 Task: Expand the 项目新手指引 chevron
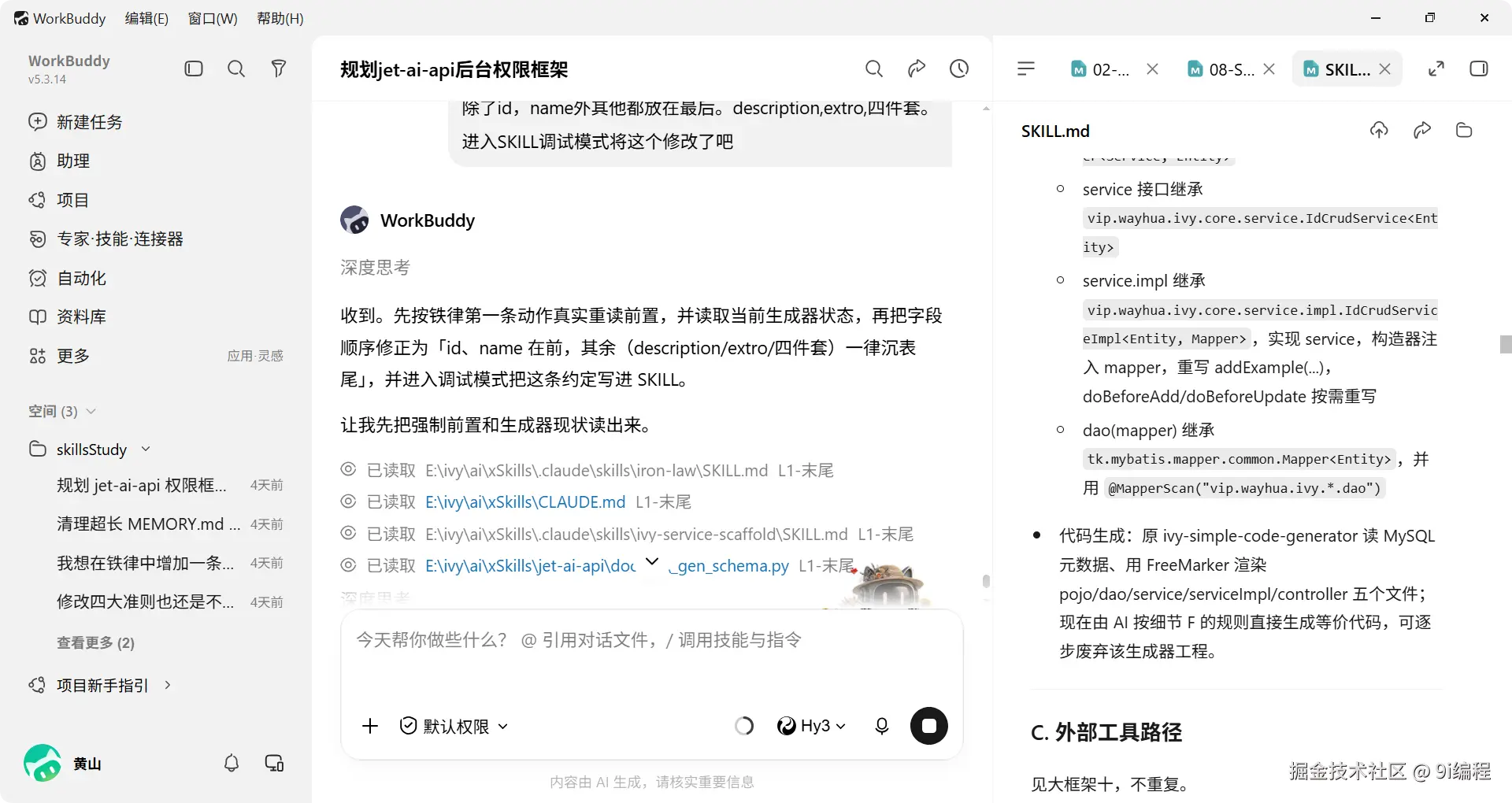click(x=168, y=685)
